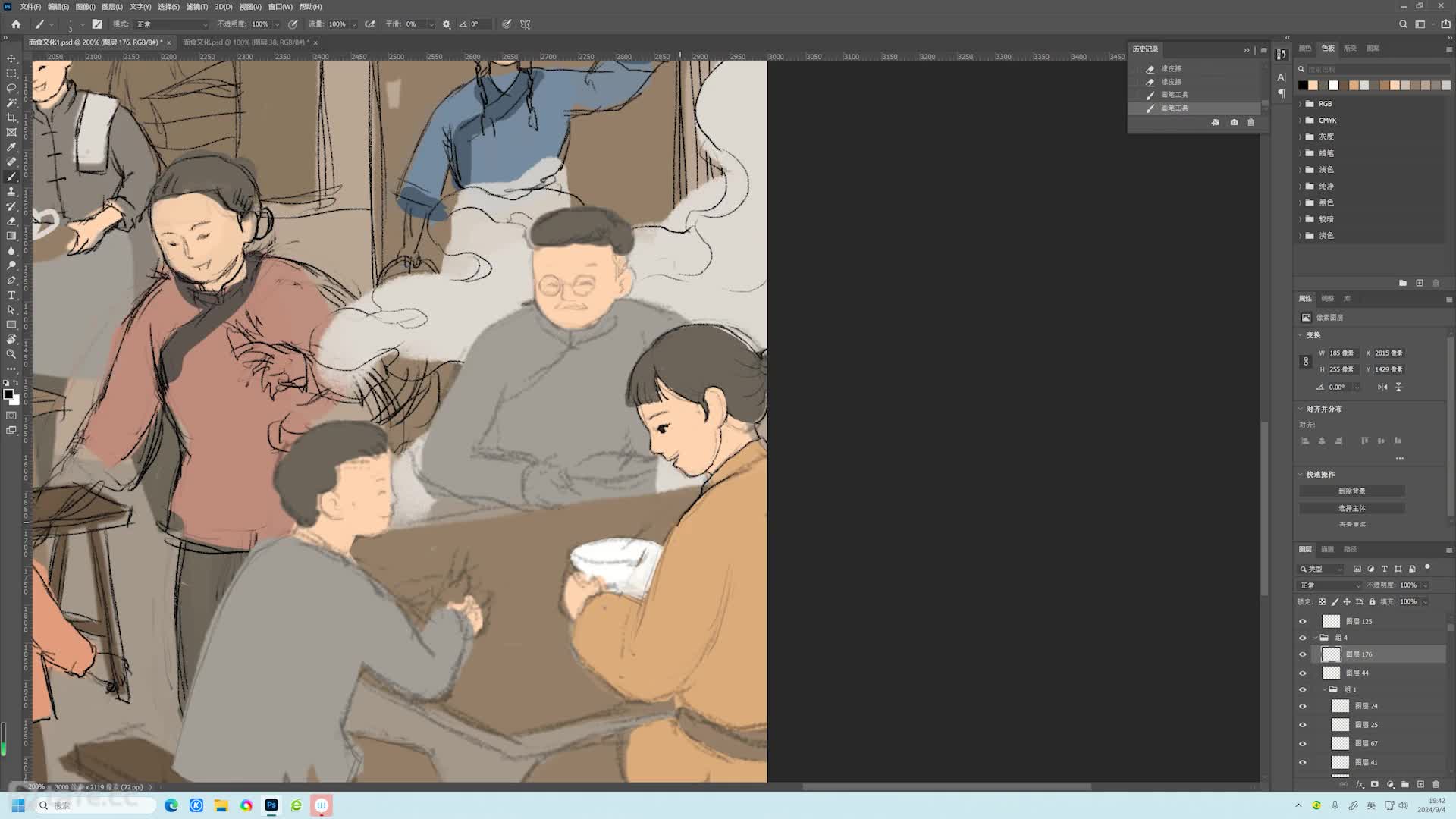Expand the RGB swatch folder
Screen dimensions: 1456x819
coord(1301,104)
